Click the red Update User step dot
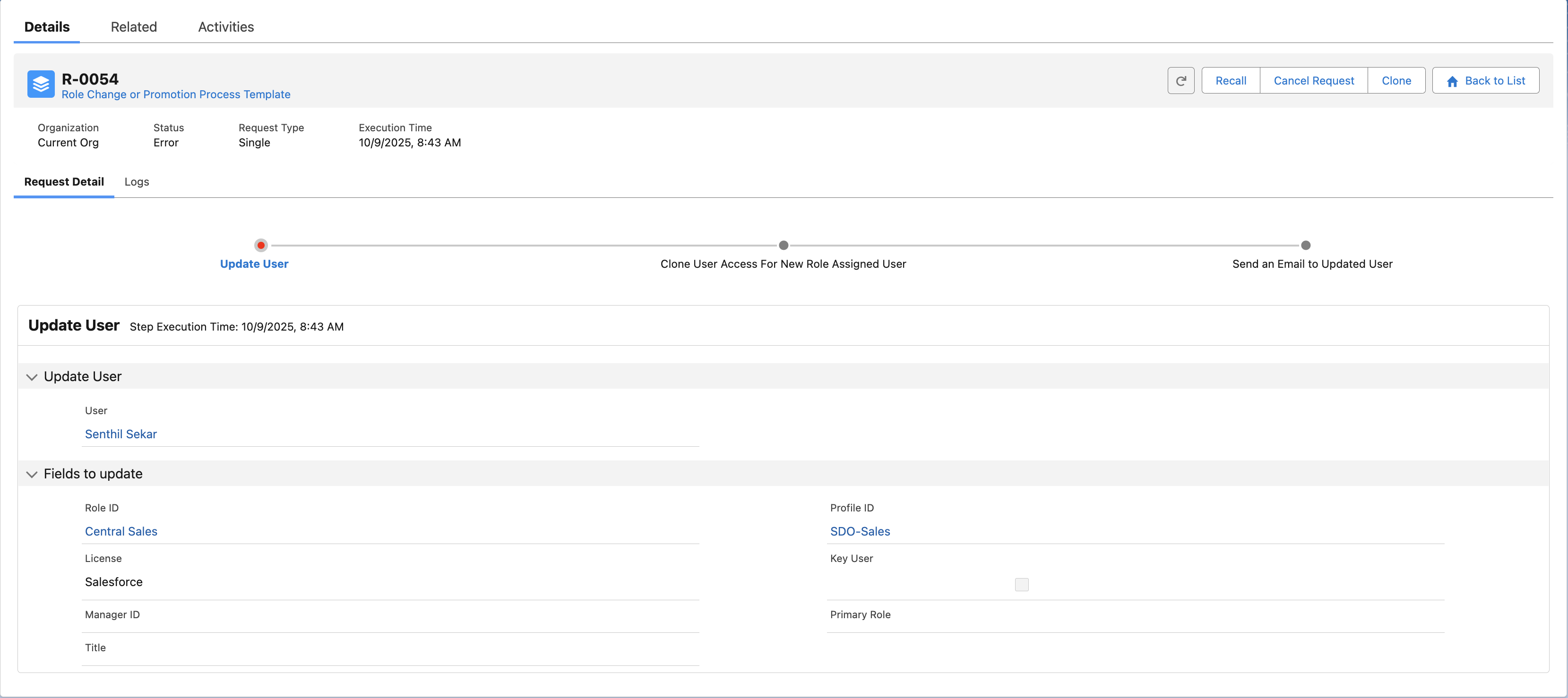Viewport: 1568px width, 698px height. point(260,245)
